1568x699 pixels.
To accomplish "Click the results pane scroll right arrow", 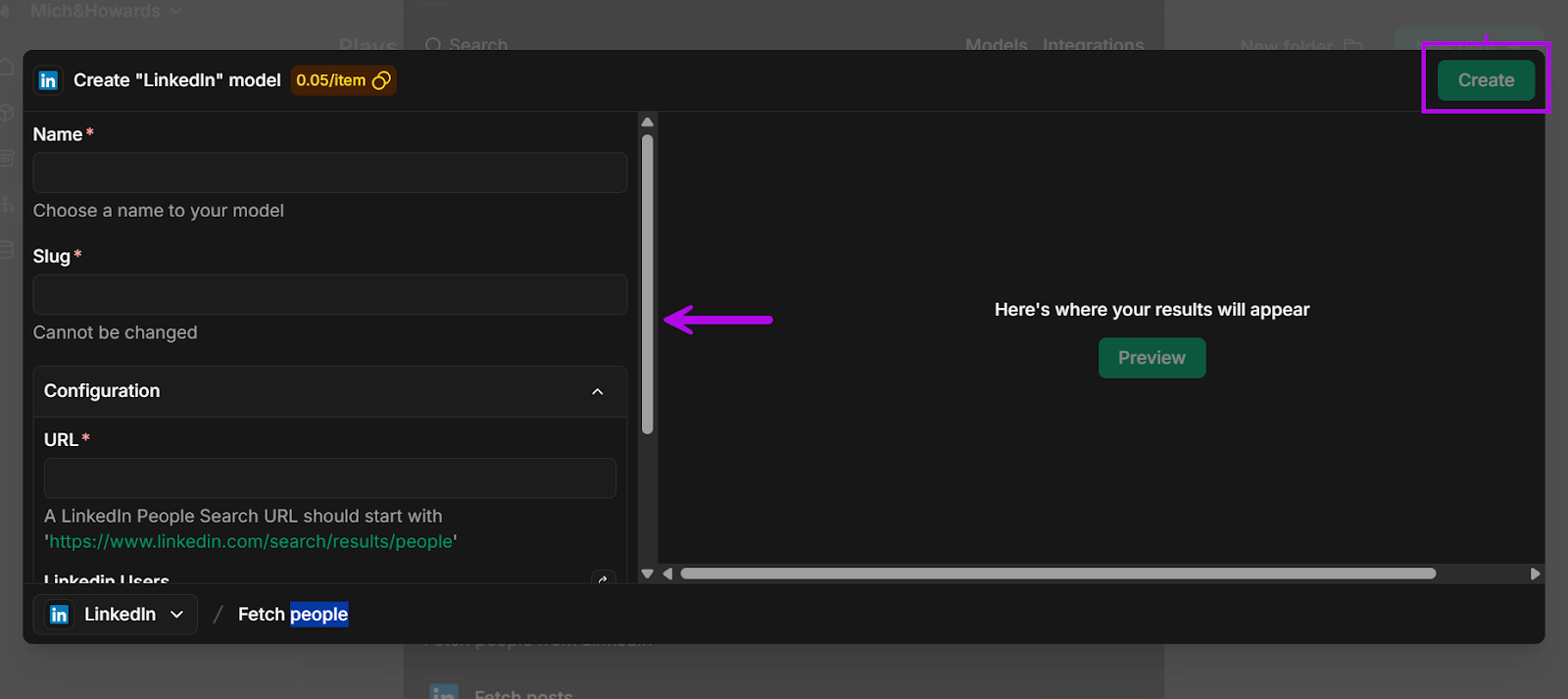I will tap(1535, 574).
